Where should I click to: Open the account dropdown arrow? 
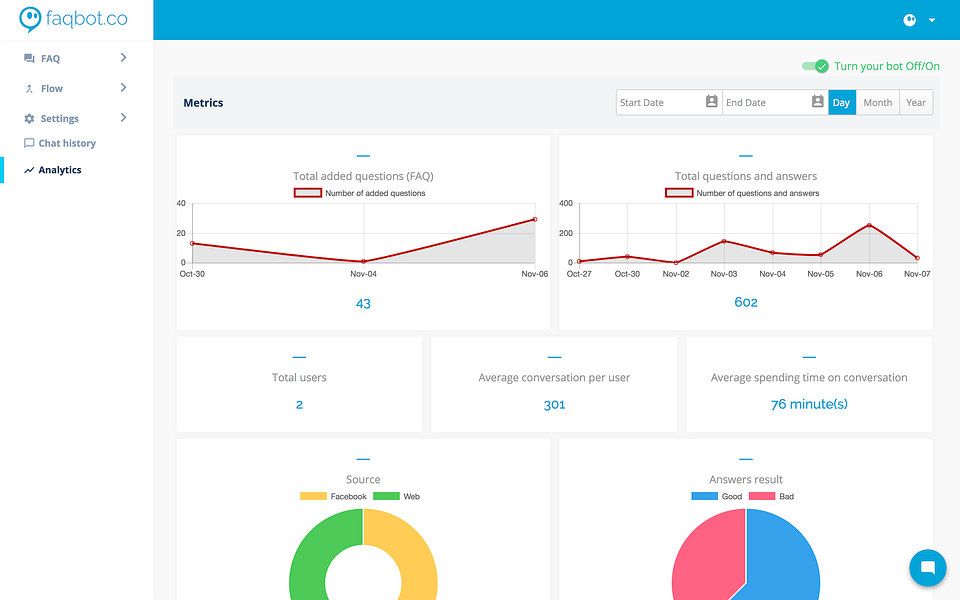click(932, 20)
